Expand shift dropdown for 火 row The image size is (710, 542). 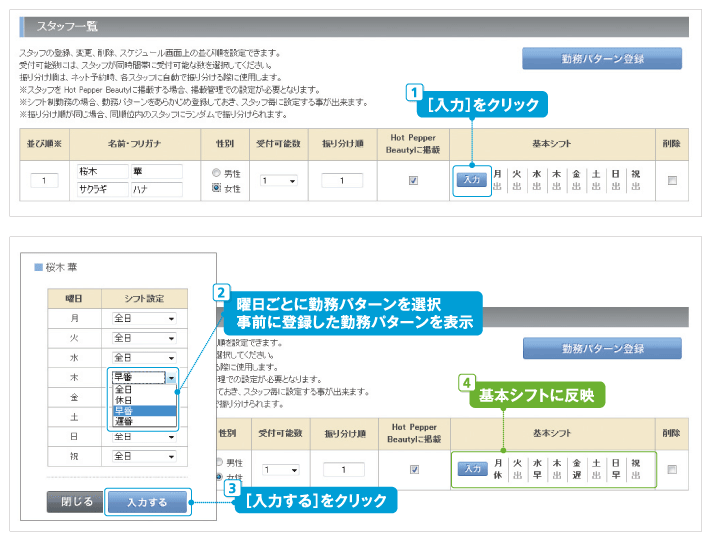pyautogui.click(x=144, y=337)
